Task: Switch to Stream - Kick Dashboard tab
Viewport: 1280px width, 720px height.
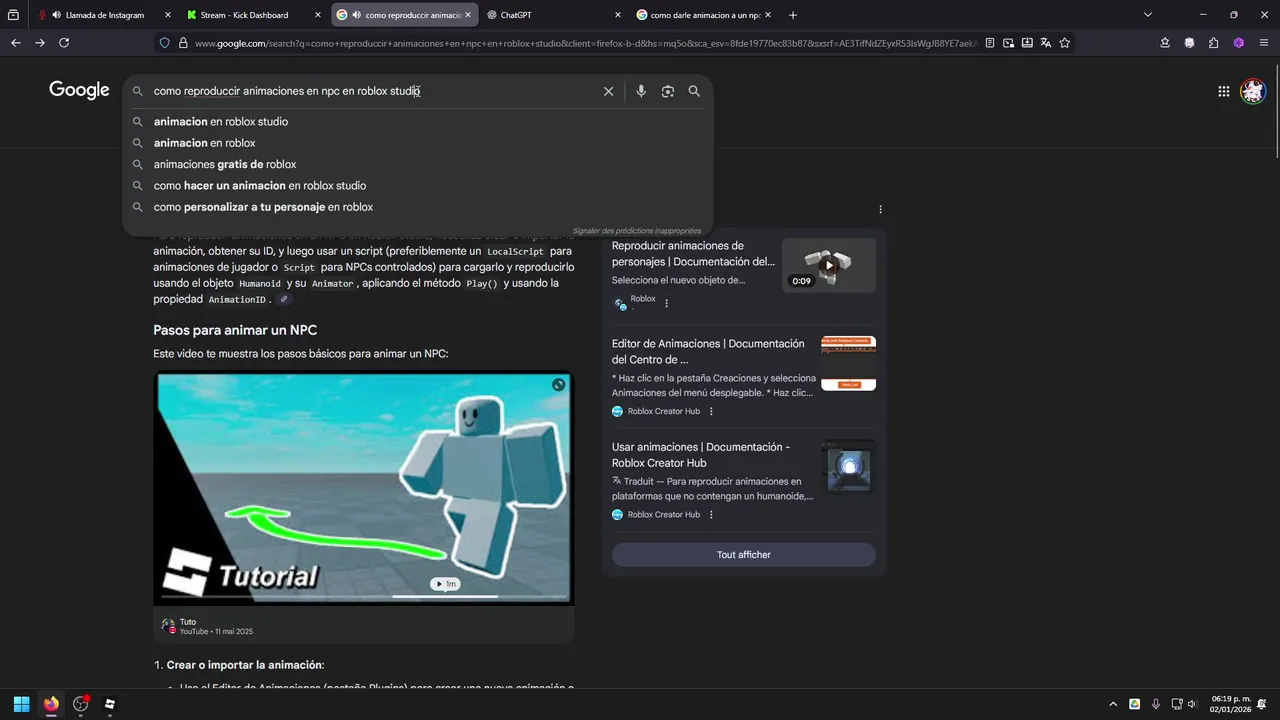Action: click(255, 15)
